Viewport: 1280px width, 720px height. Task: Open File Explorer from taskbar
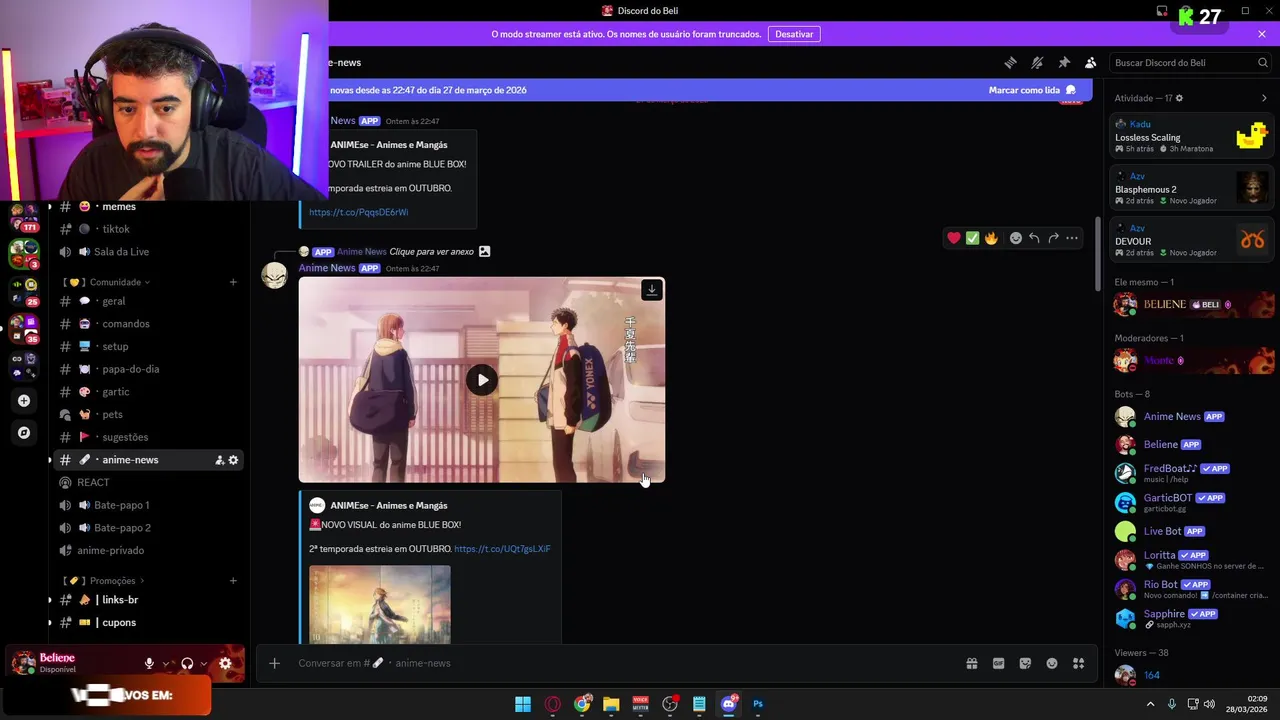[x=611, y=704]
